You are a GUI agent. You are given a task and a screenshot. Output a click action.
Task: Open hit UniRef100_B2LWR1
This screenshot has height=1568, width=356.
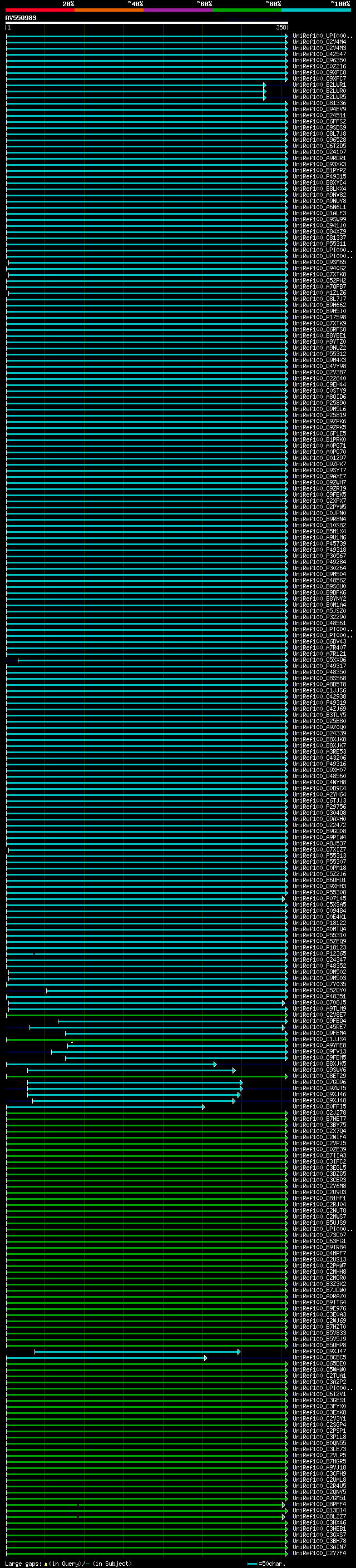pos(319,85)
